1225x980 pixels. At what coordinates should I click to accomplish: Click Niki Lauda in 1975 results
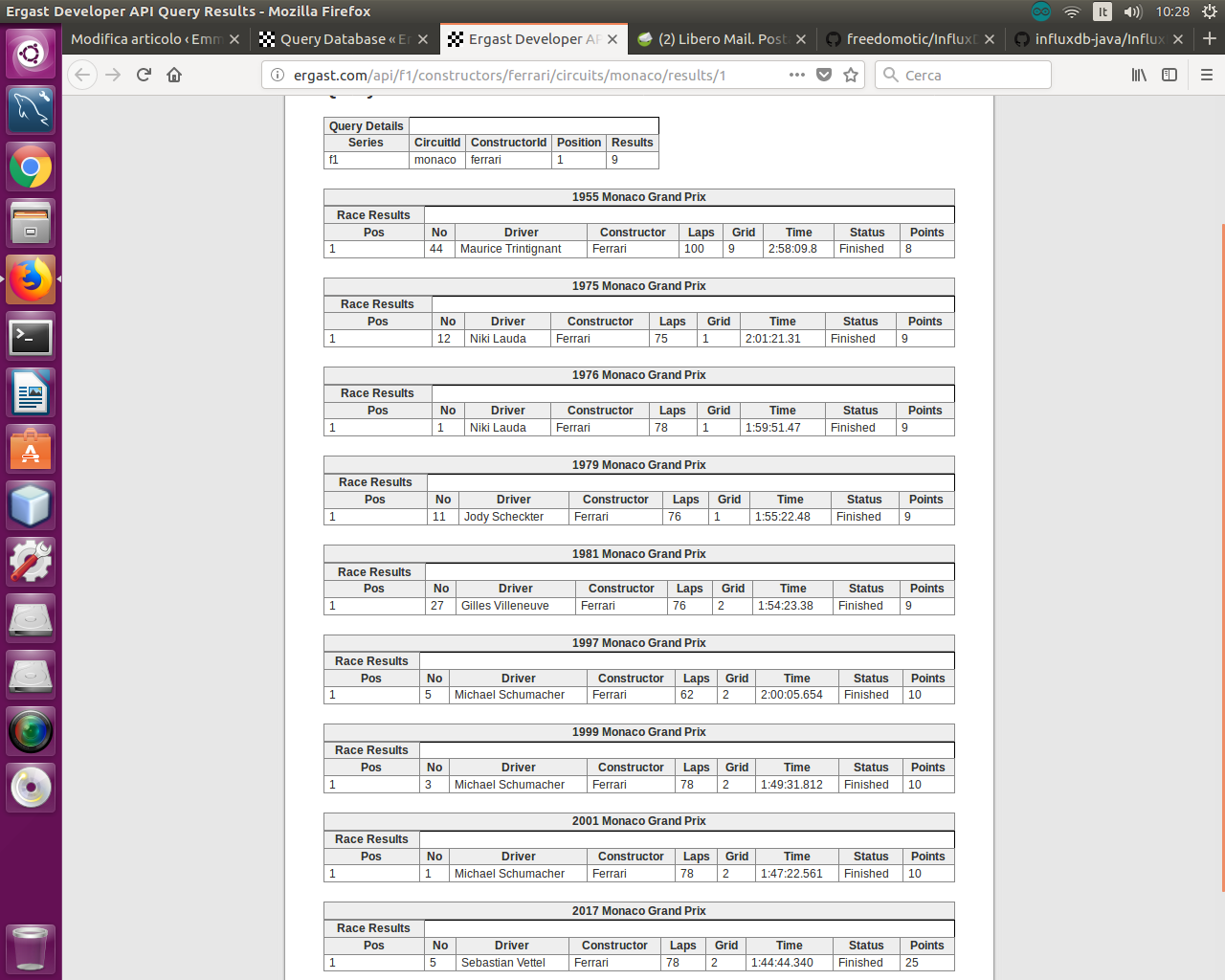[x=498, y=339]
